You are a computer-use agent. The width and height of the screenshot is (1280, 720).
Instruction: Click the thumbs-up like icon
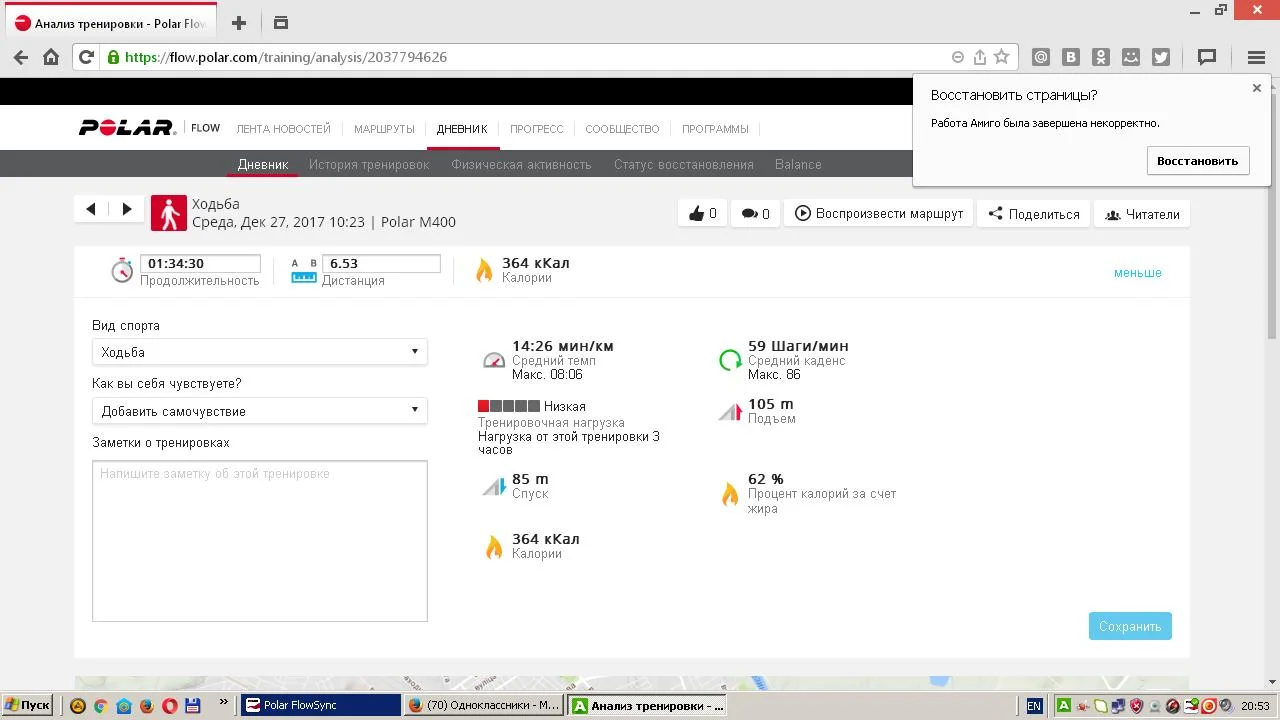(x=697, y=214)
